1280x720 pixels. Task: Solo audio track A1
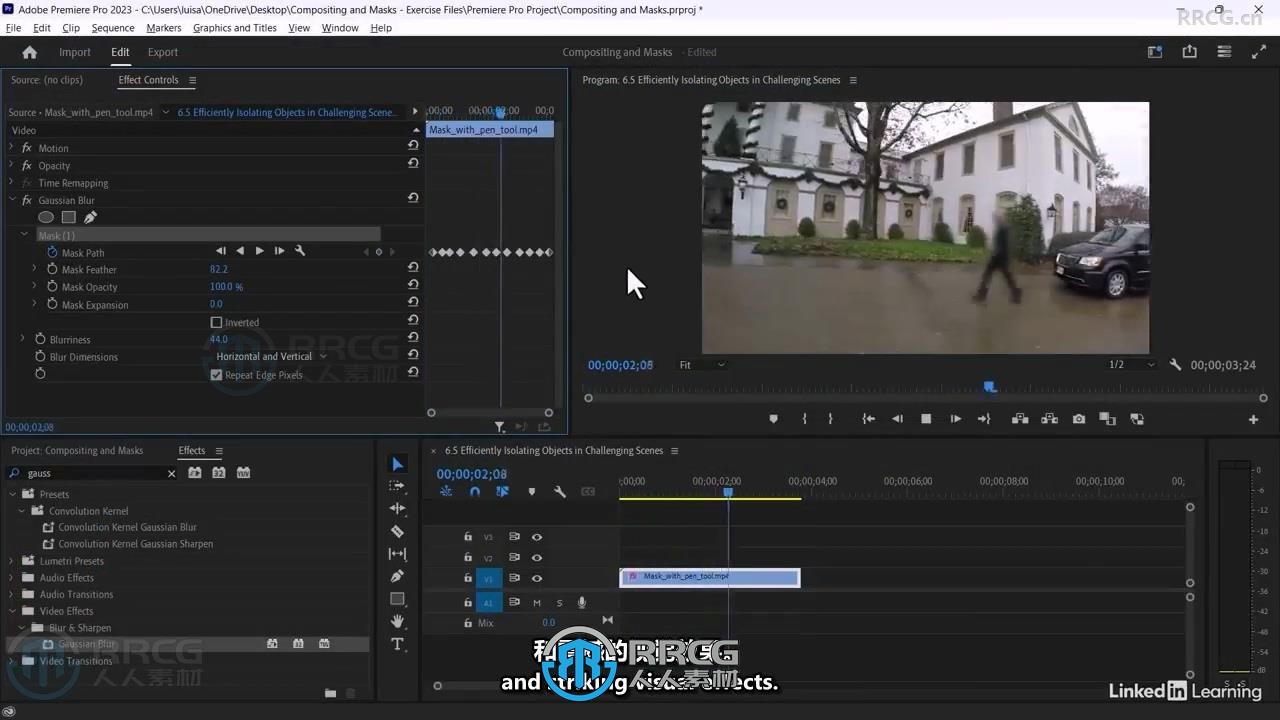(559, 603)
